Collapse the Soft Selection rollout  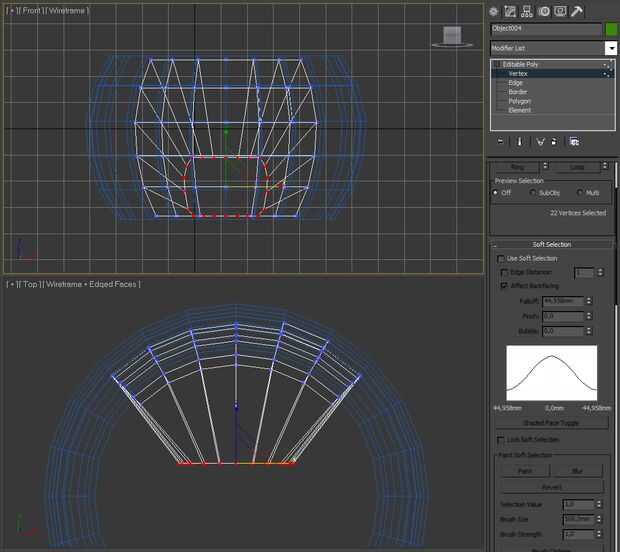click(x=552, y=244)
